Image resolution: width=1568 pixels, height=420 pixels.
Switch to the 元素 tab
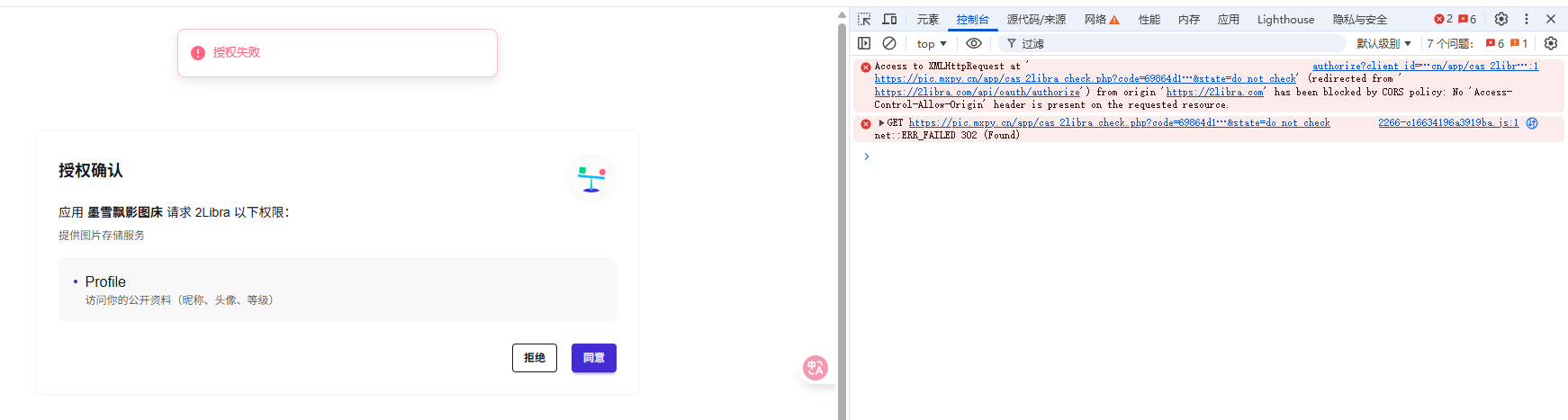click(927, 19)
